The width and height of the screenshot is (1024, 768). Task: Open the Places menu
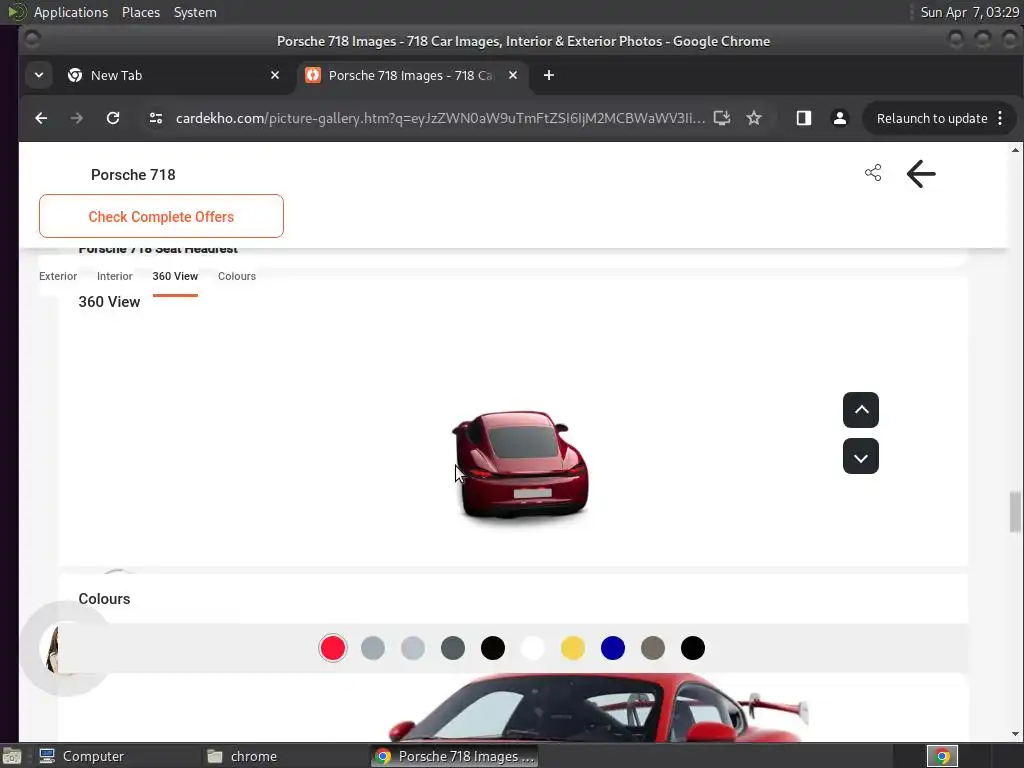coord(140,12)
